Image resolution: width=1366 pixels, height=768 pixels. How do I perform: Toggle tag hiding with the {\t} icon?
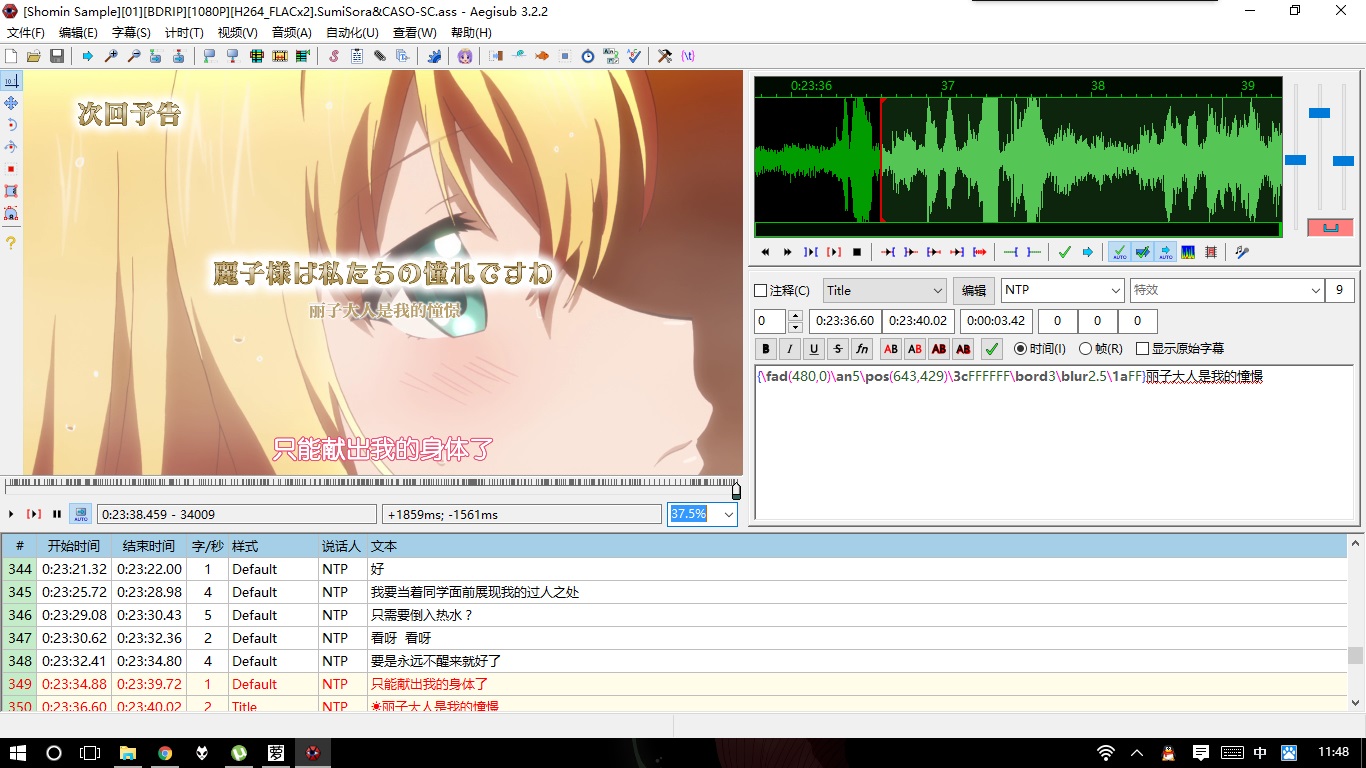tap(688, 56)
